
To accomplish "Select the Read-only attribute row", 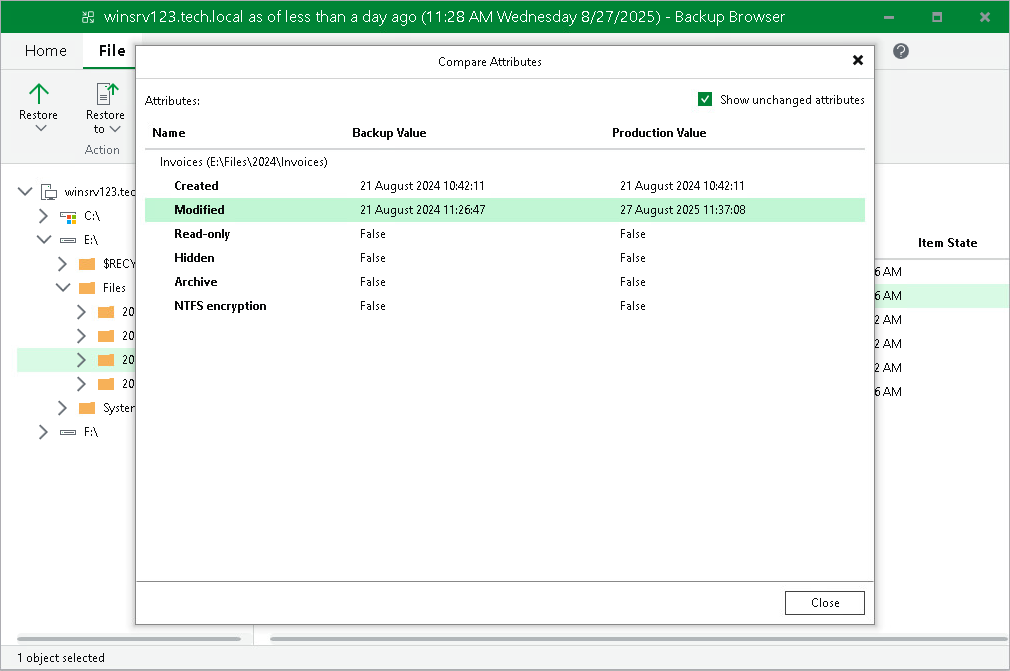I will click(x=504, y=234).
